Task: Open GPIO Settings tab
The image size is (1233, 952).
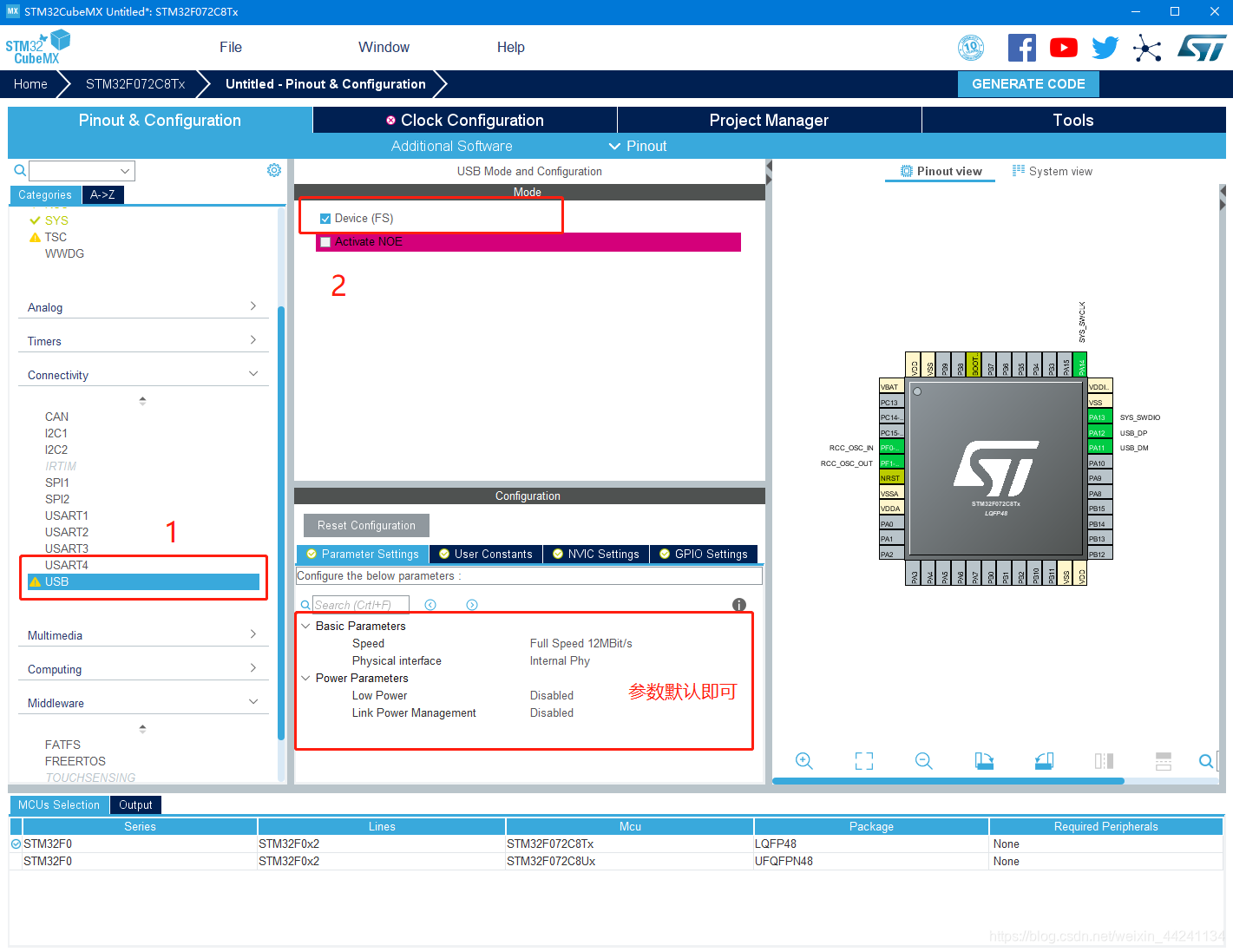Action: (704, 554)
